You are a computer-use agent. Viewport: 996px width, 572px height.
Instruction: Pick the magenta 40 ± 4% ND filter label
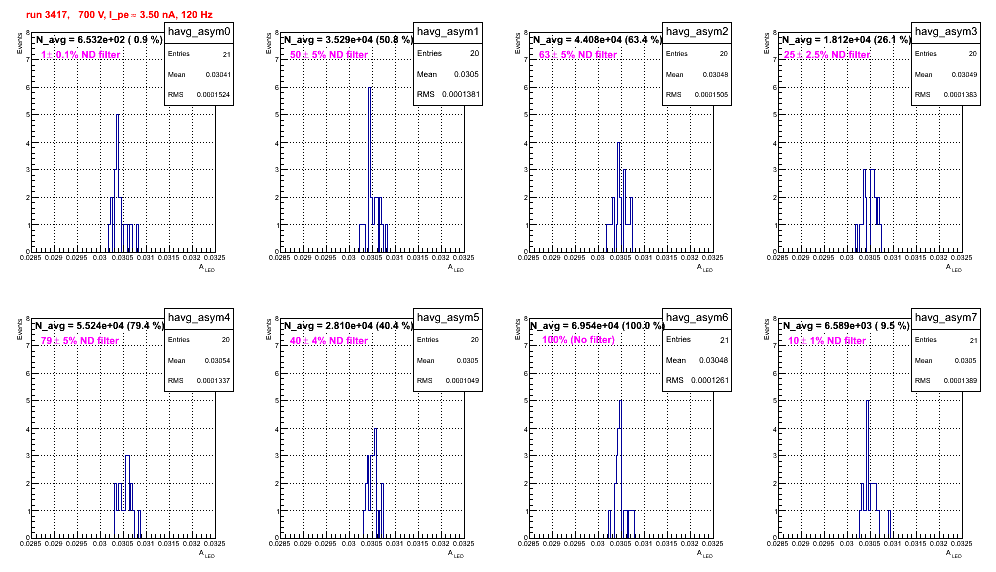[x=329, y=341]
